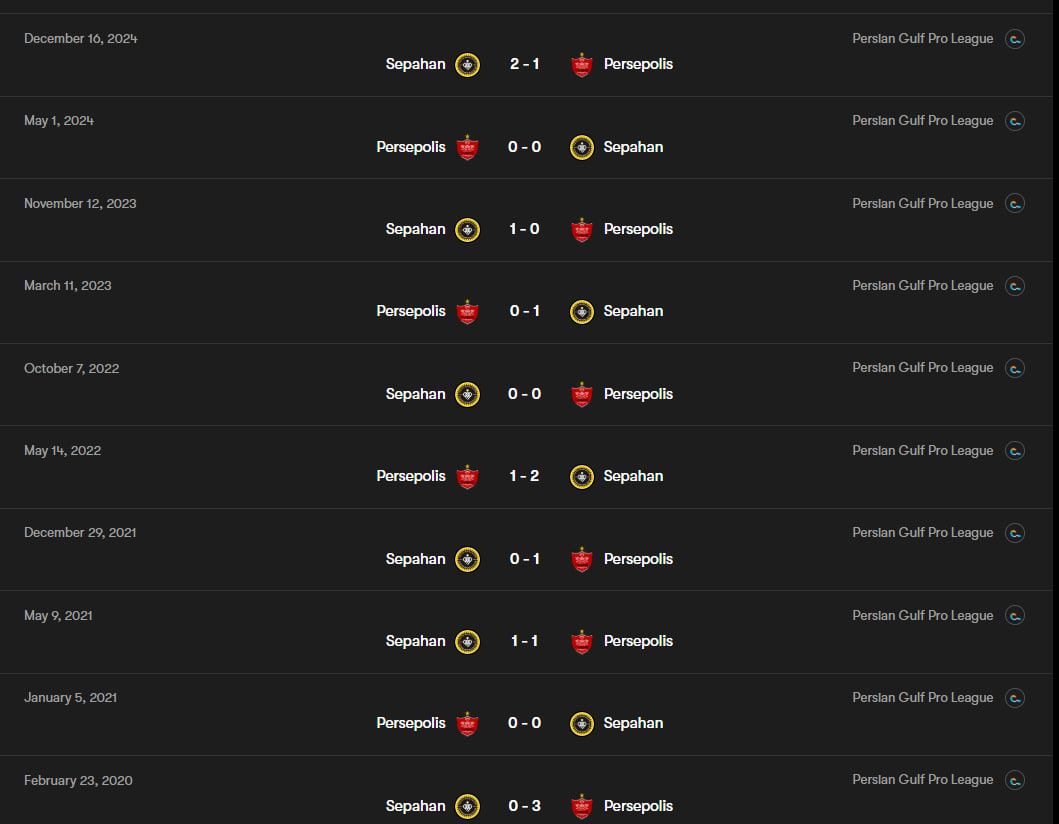The height and width of the screenshot is (824, 1059).
Task: Open the 0 - 3 score from February 23, 2020
Action: 524,806
